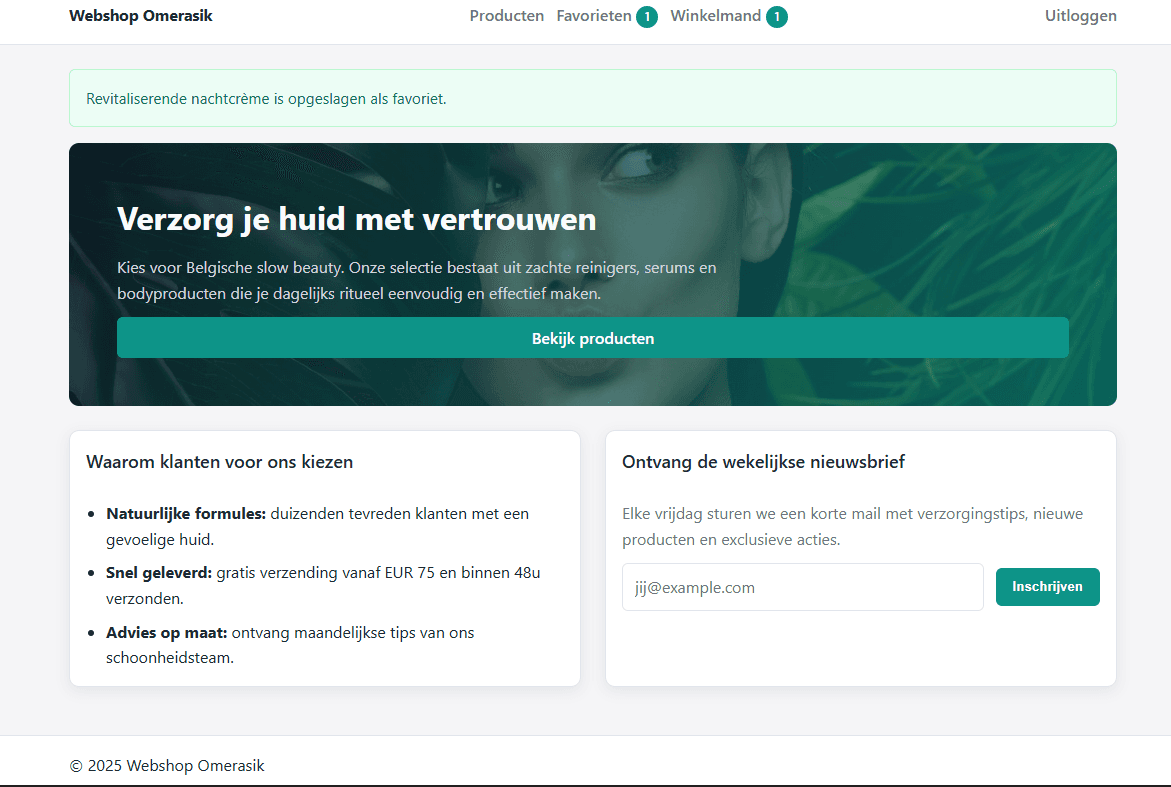Viewport: 1171px width, 787px height.
Task: Submit the newsletter with Inschrijven
Action: (x=1047, y=587)
